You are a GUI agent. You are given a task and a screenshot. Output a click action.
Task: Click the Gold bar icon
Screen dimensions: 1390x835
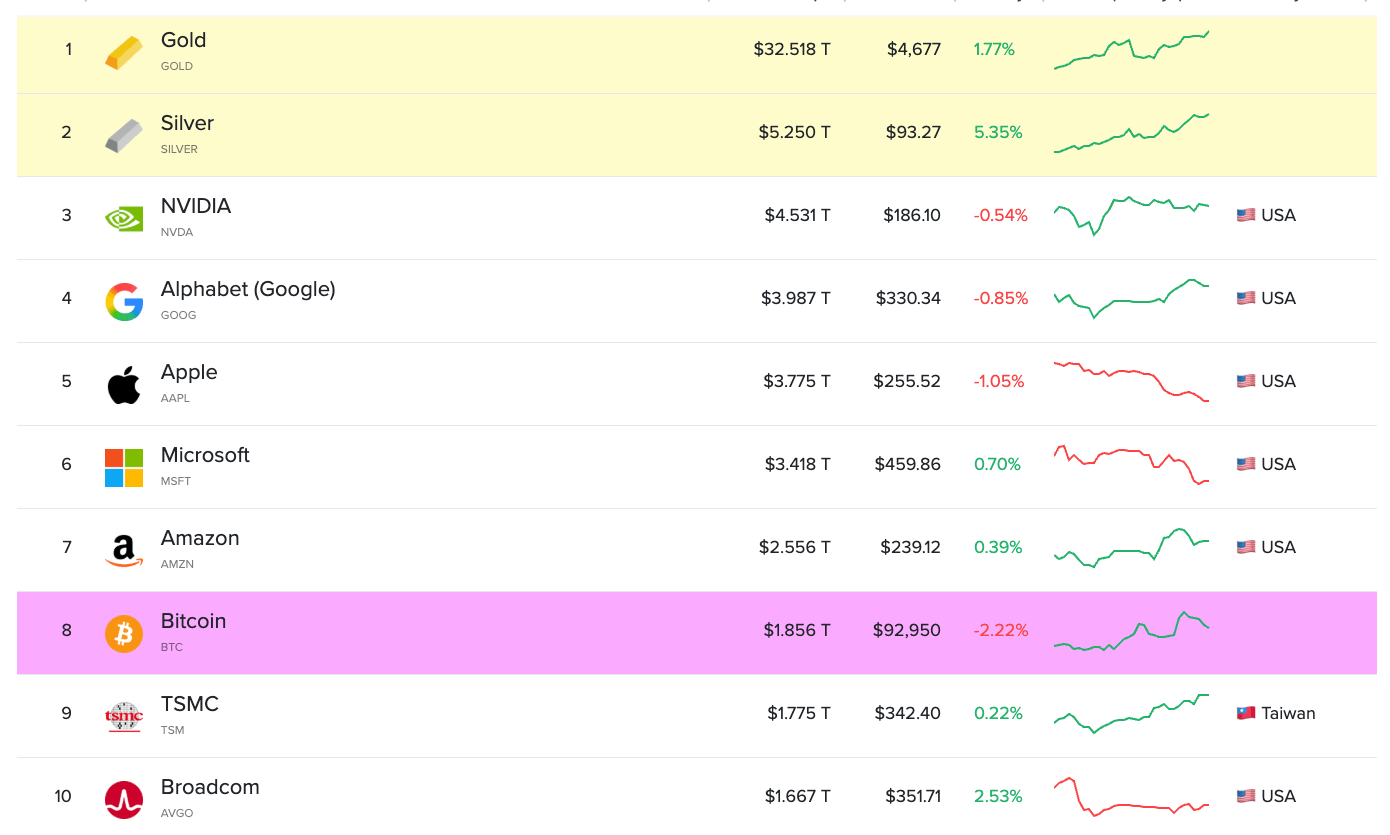coord(123,50)
